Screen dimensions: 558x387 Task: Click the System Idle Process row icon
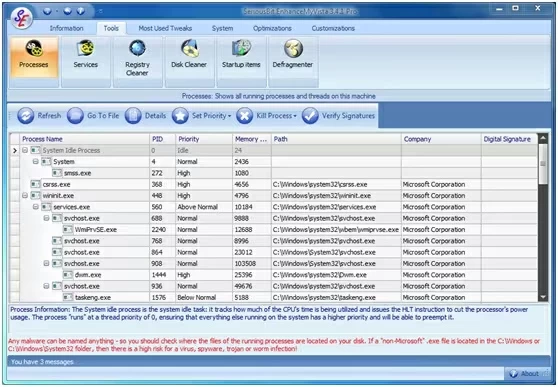pyautogui.click(x=35, y=150)
